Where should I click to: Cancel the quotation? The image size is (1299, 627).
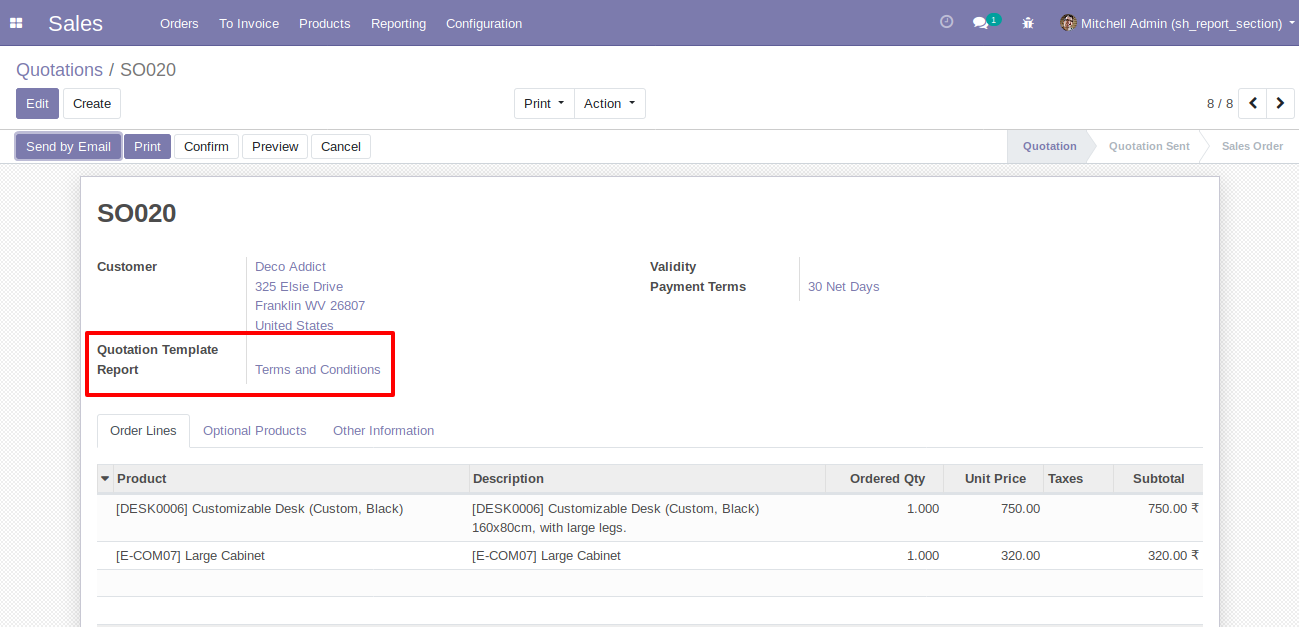341,146
